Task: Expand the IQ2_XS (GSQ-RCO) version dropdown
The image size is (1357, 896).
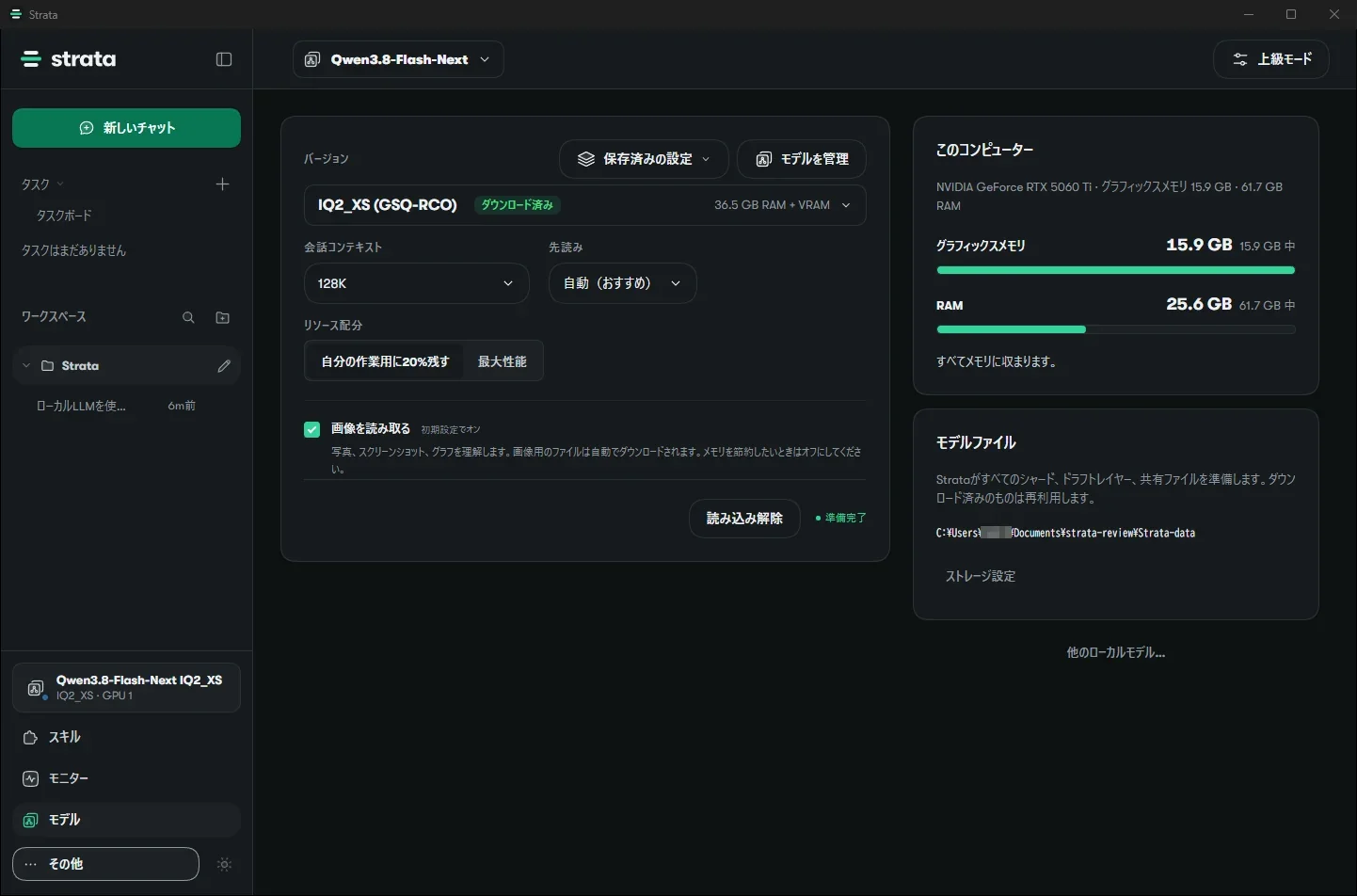Action: point(584,205)
